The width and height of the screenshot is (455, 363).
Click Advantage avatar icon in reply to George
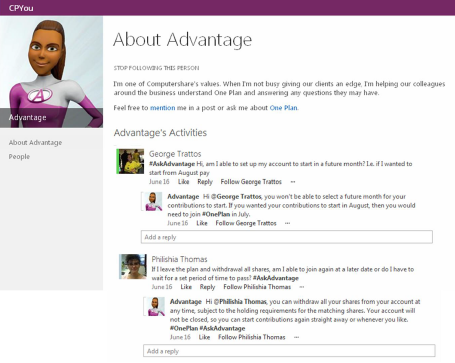(152, 201)
